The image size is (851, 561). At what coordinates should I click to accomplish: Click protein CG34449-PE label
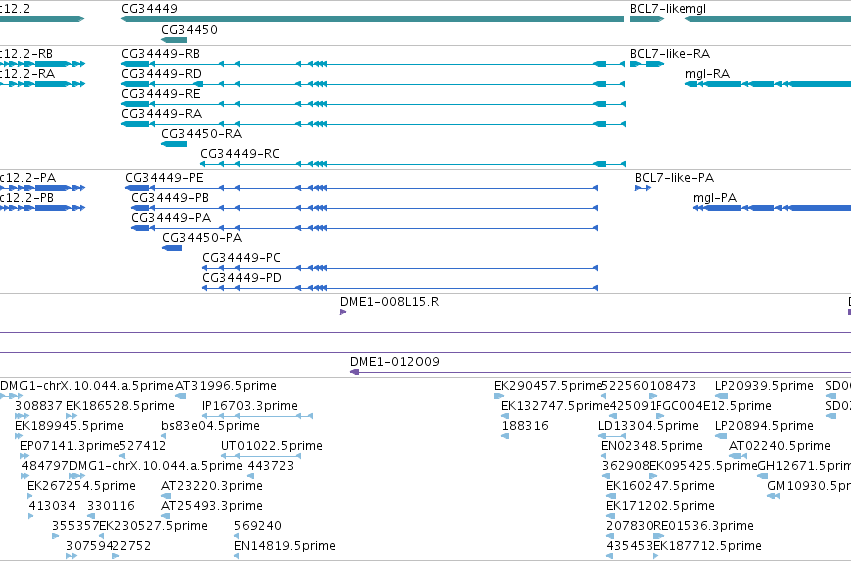pos(164,178)
